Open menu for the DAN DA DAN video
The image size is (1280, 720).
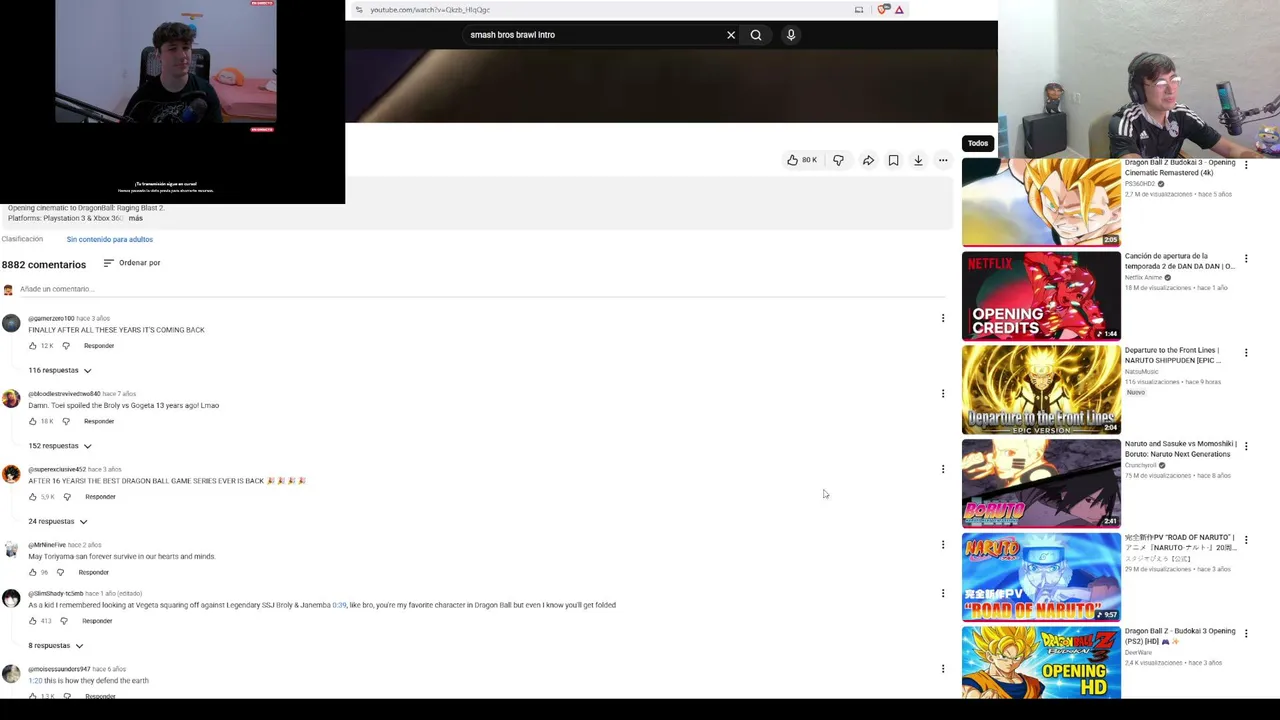1246,259
